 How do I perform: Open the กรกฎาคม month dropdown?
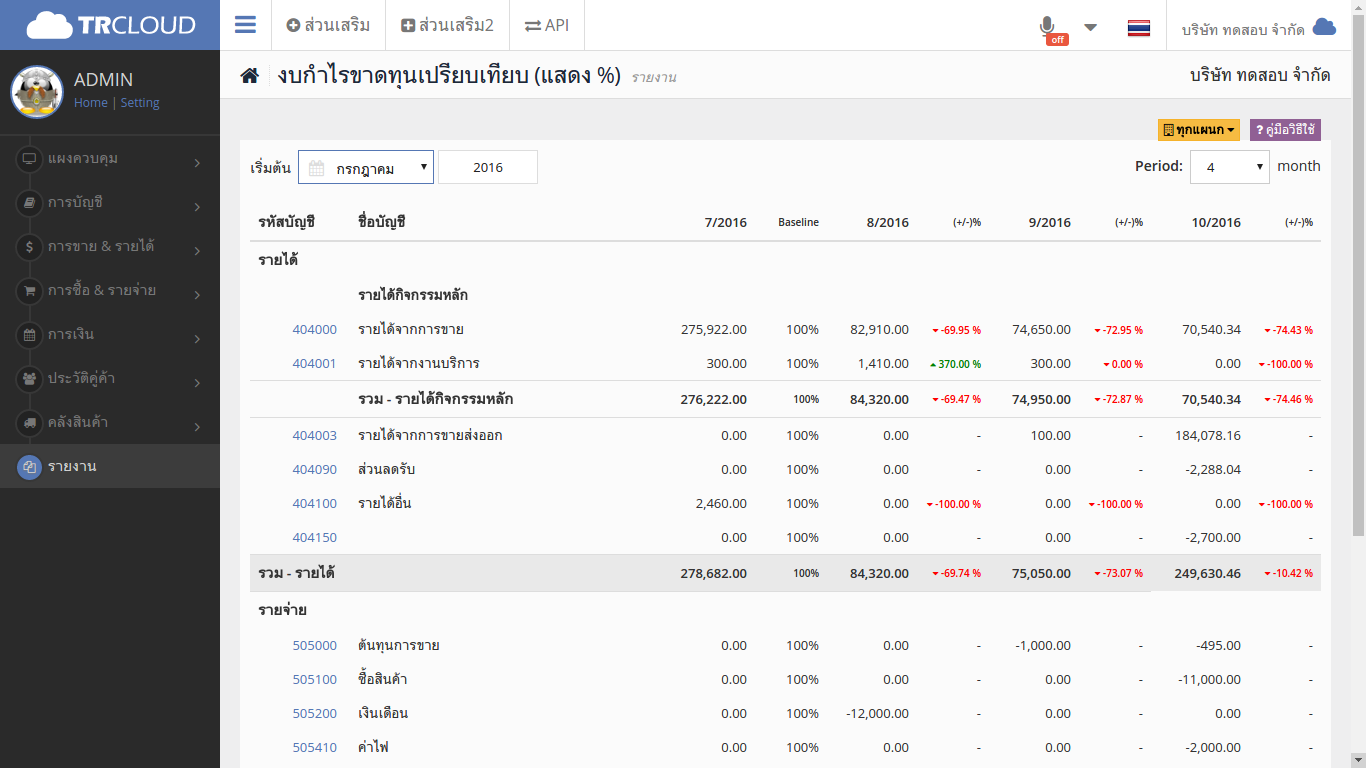[365, 166]
